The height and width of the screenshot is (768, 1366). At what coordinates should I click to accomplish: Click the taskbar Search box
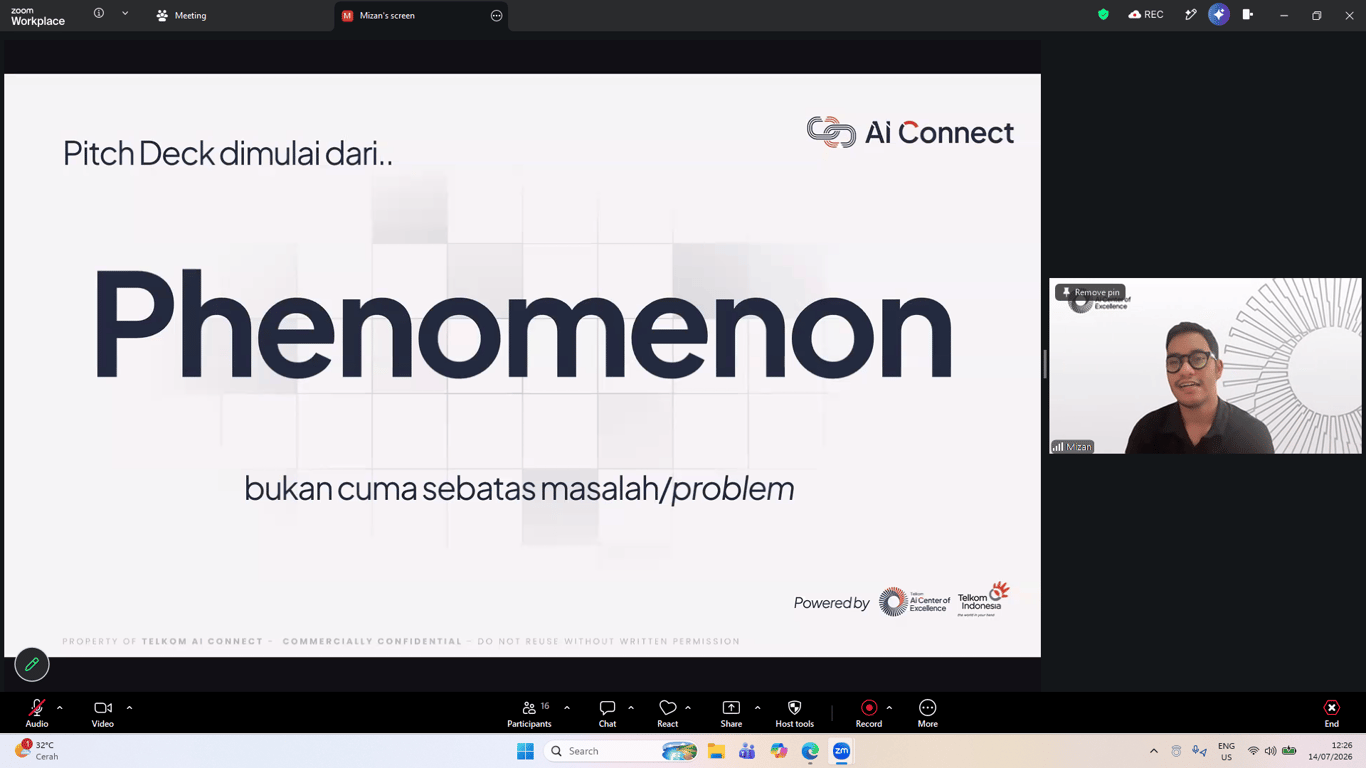click(623, 751)
